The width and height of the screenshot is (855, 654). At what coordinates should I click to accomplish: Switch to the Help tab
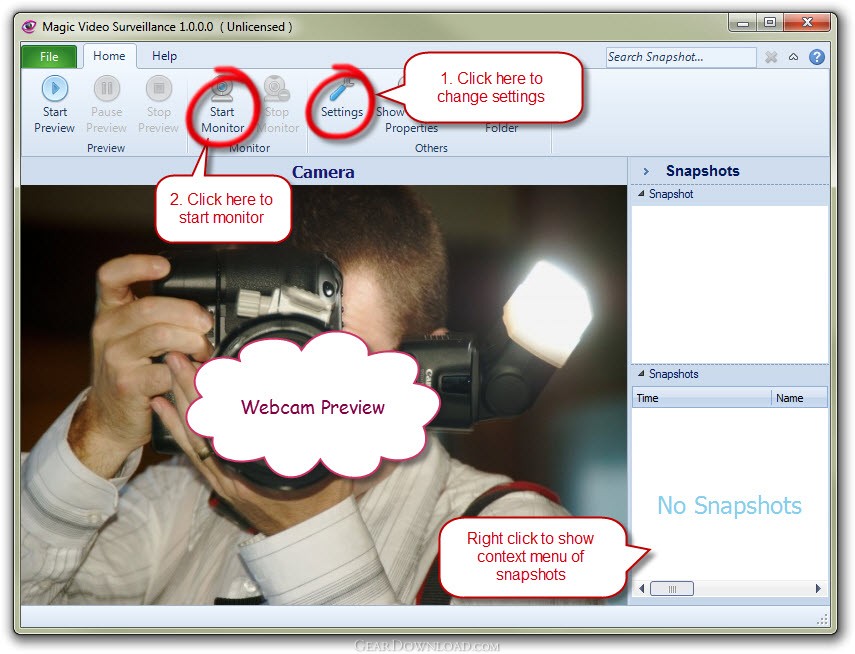click(164, 56)
